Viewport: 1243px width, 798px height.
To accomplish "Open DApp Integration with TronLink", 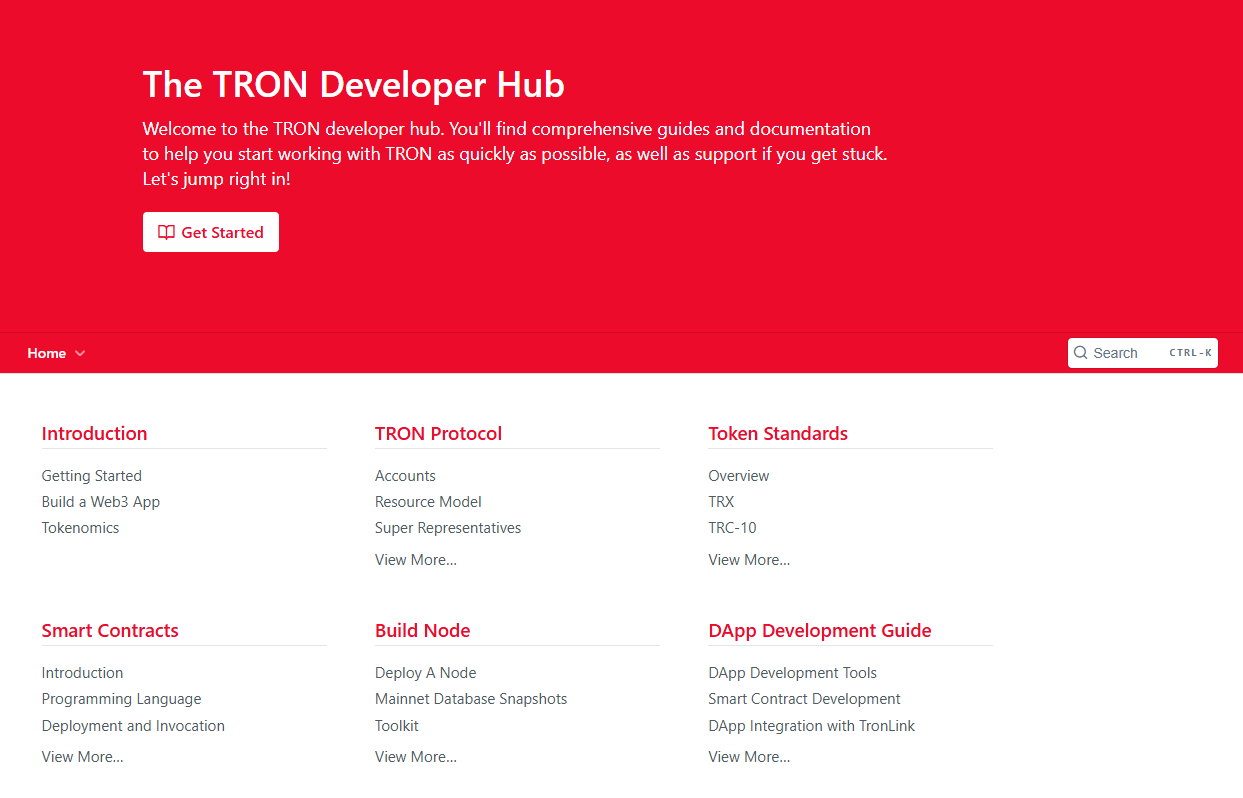I will 811,726.
